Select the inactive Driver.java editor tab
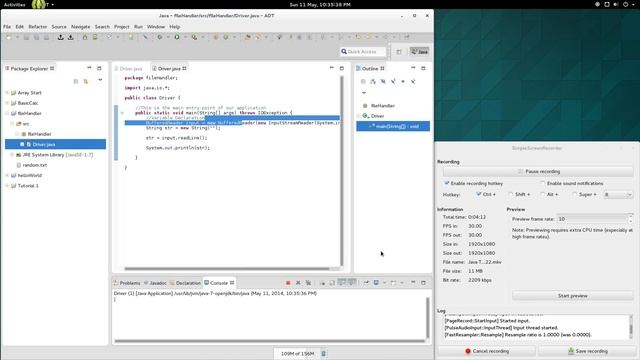 tap(129, 69)
